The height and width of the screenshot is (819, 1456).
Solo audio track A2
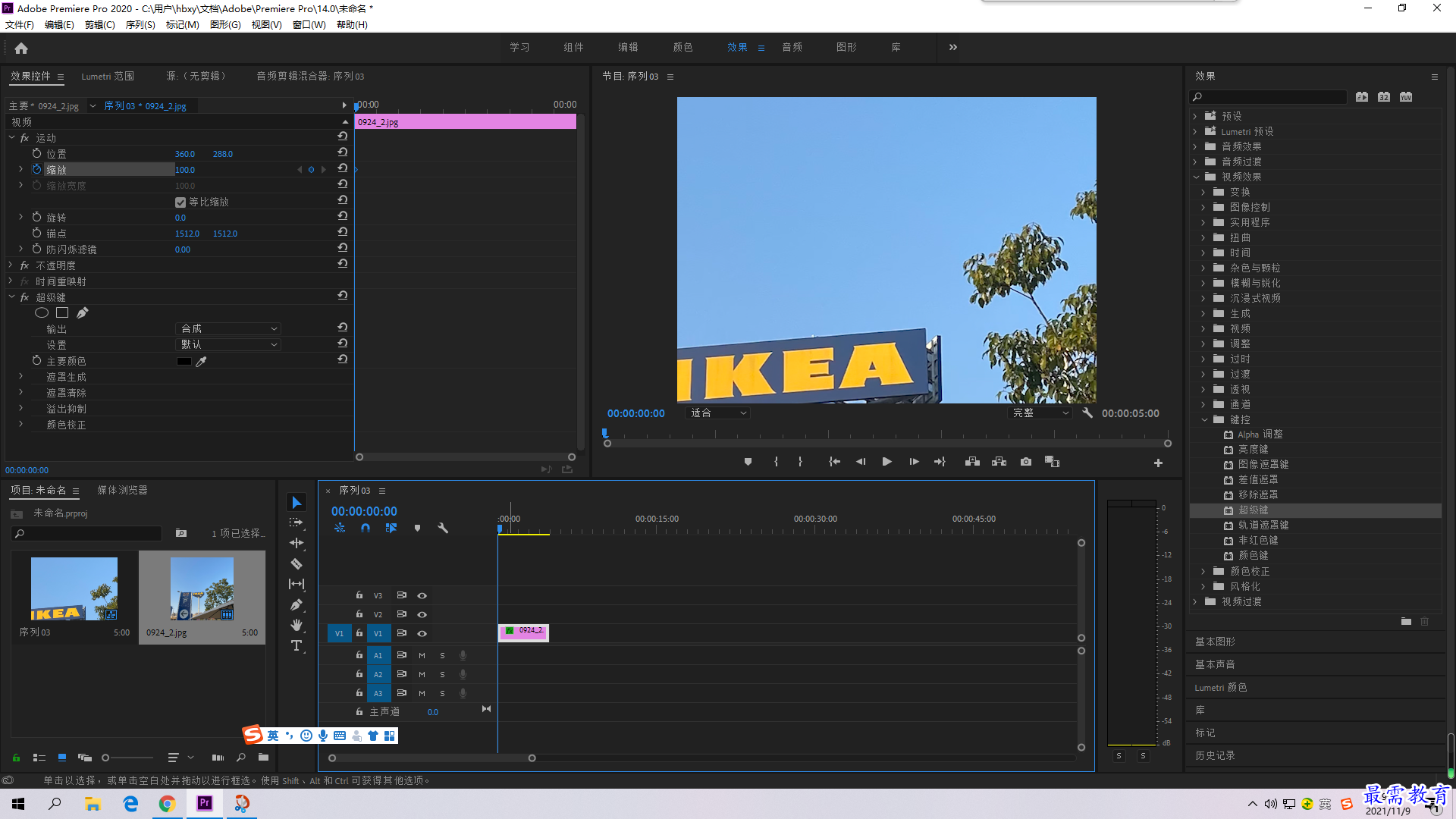[442, 674]
